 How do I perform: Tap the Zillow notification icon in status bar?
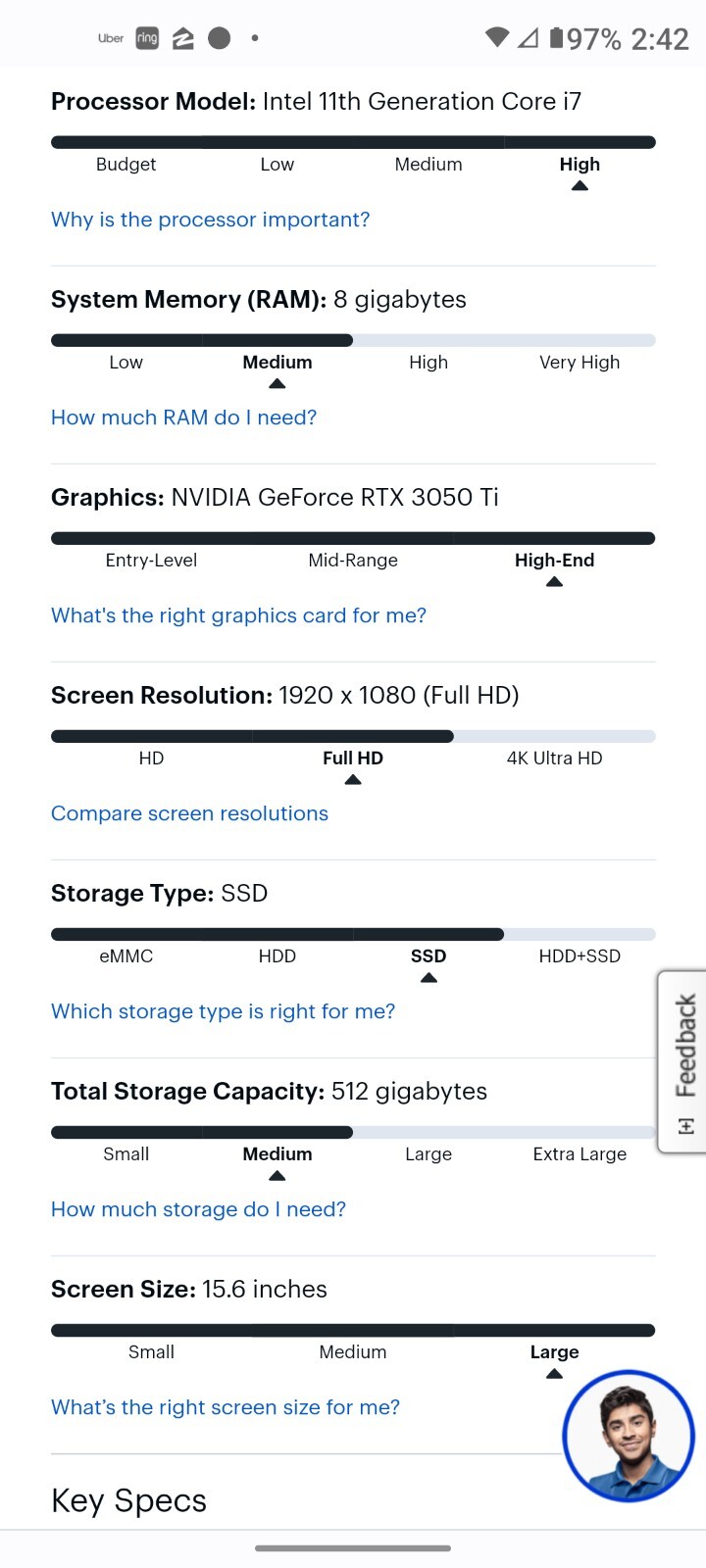click(x=183, y=38)
